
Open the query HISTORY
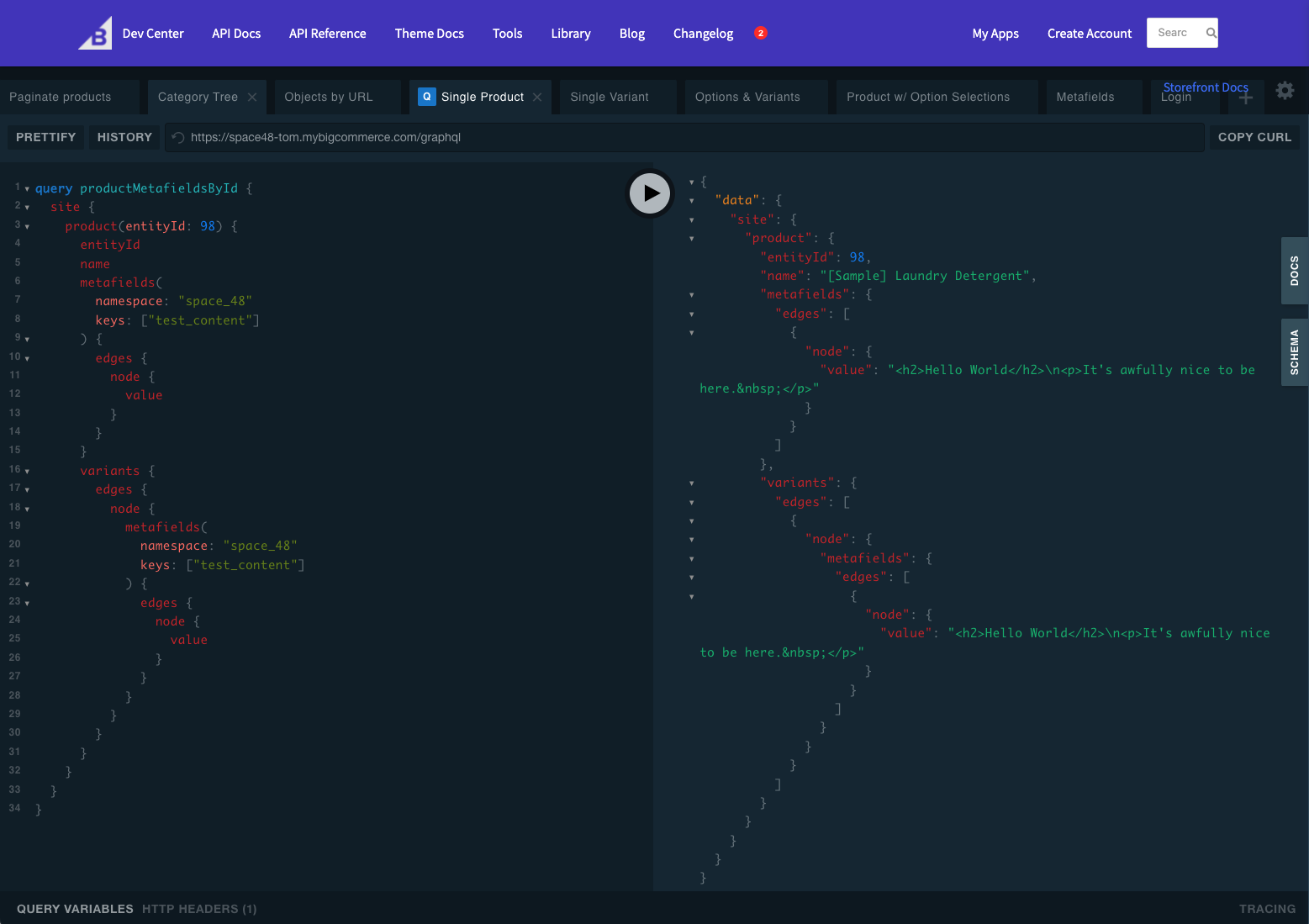(x=124, y=138)
